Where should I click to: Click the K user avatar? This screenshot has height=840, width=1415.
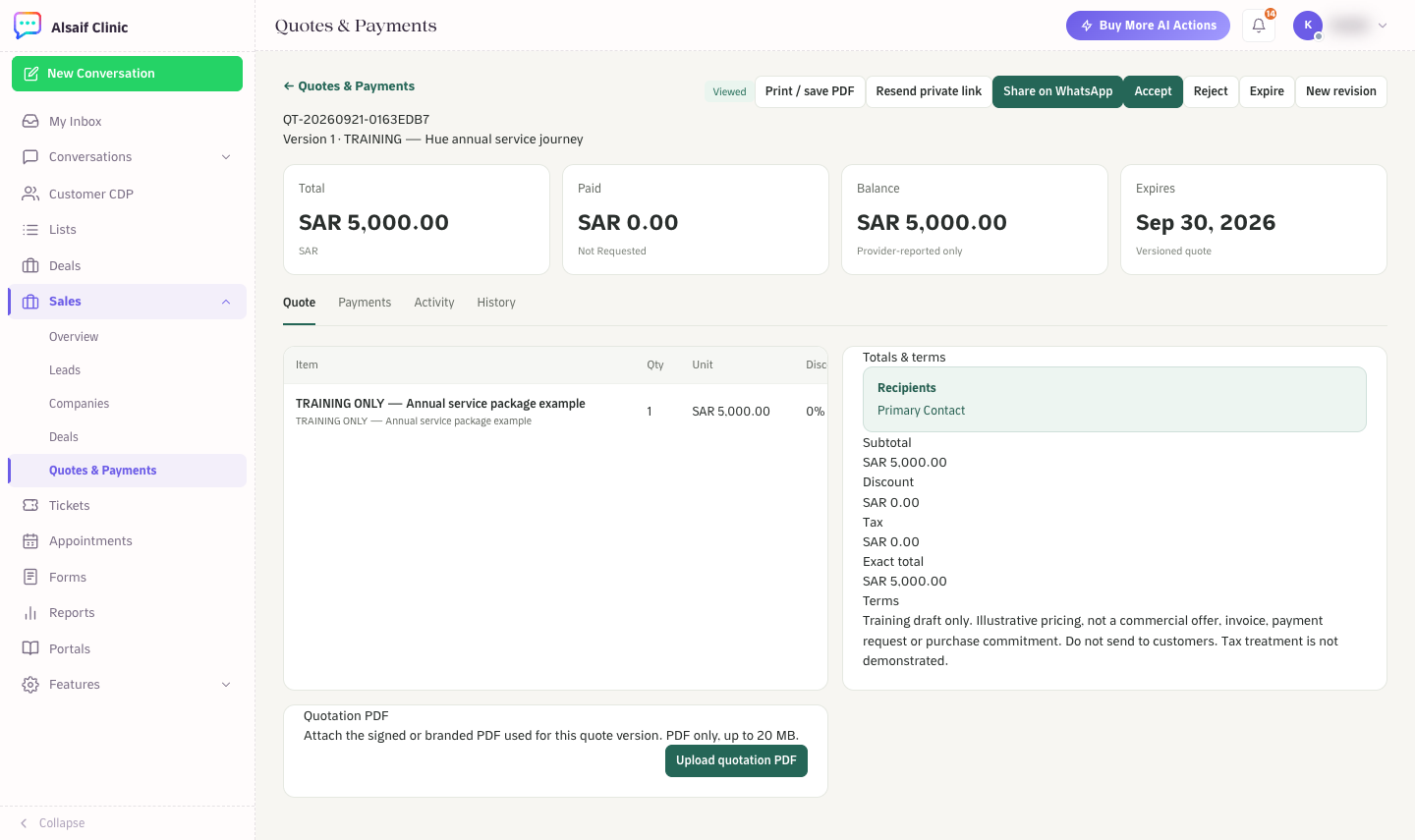[x=1308, y=26]
